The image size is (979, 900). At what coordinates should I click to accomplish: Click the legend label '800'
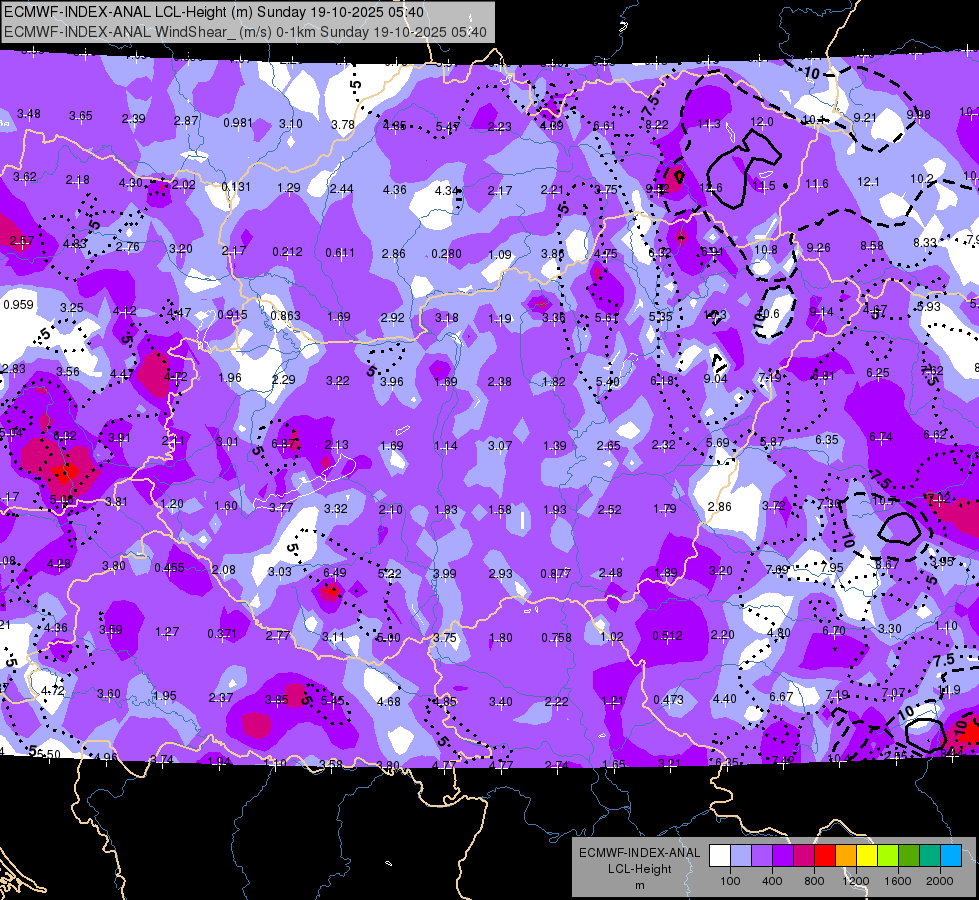[814, 881]
